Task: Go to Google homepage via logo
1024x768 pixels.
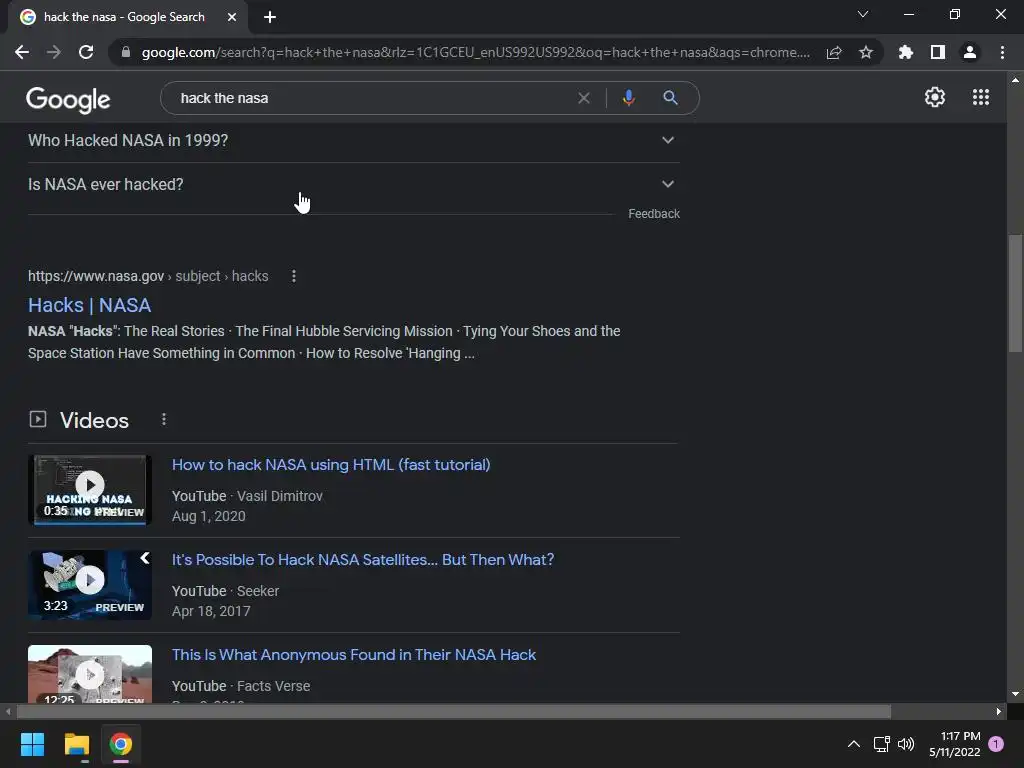Action: (x=68, y=99)
